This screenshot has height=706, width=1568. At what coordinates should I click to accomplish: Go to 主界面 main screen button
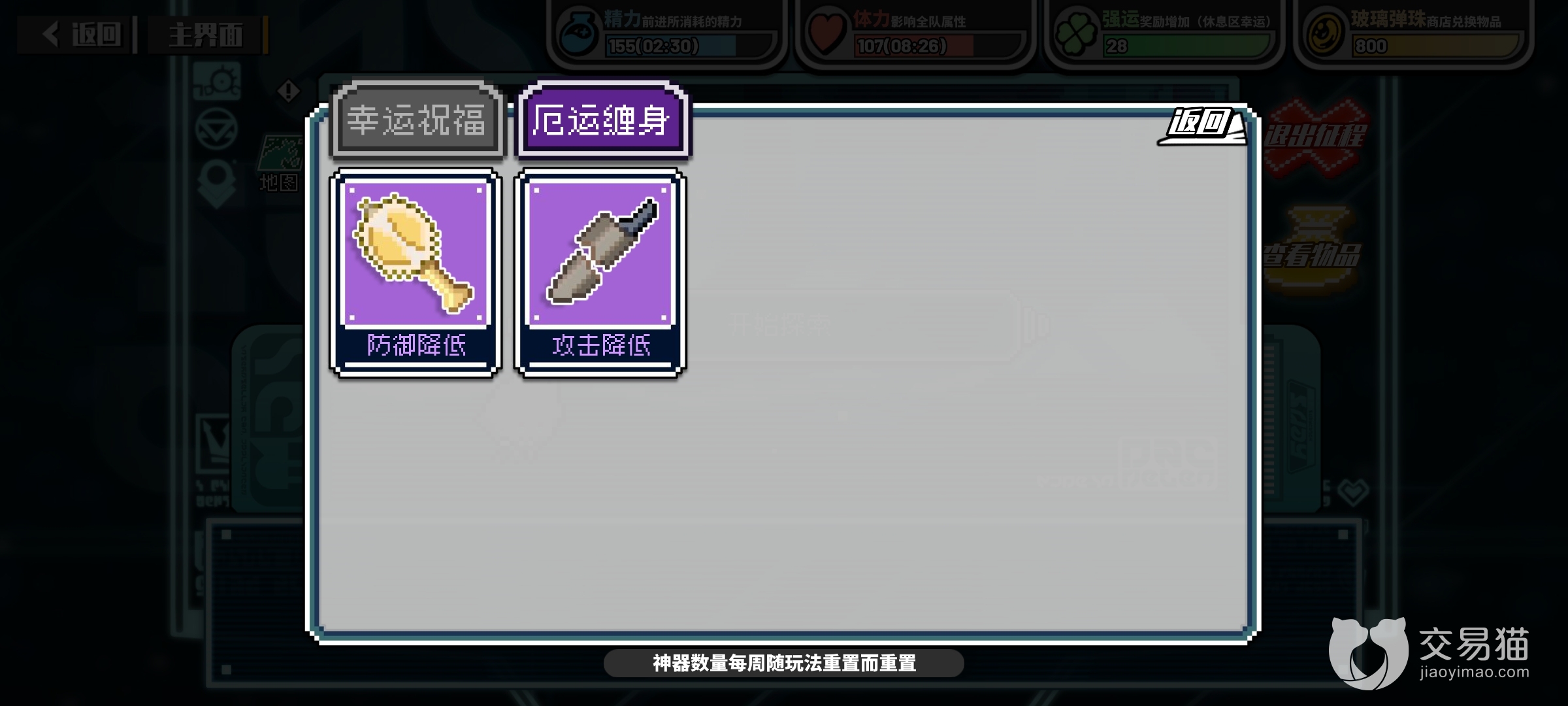(x=206, y=34)
